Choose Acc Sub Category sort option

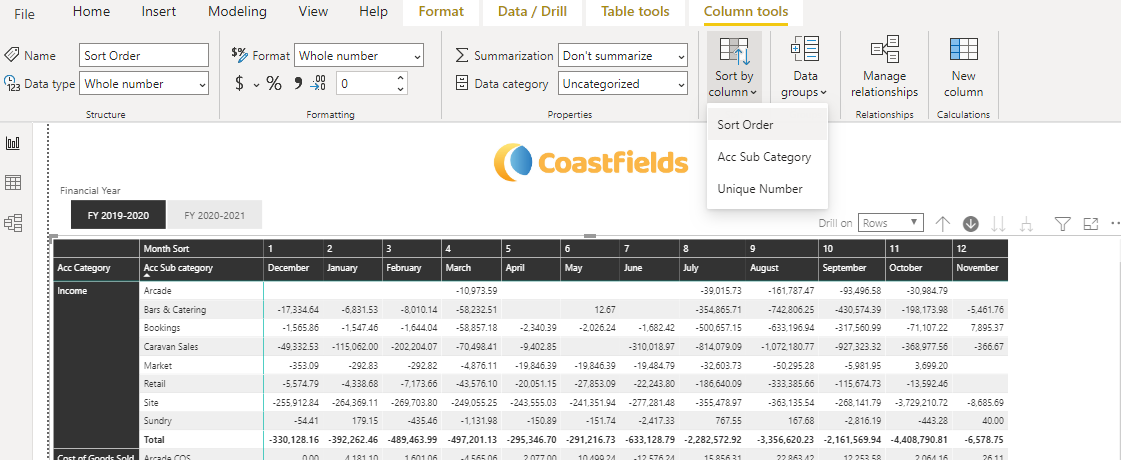pos(767,157)
